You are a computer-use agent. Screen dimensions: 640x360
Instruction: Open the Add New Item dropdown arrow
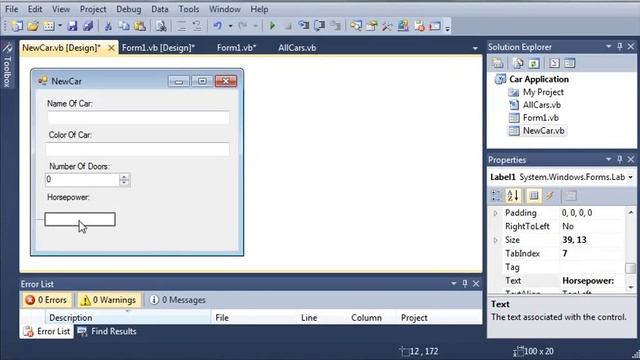(x=60, y=26)
